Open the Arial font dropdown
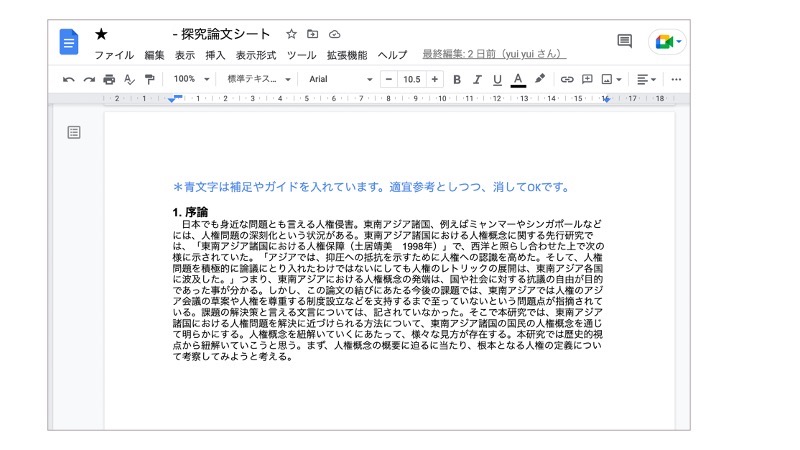The image size is (800, 450). coord(340,79)
